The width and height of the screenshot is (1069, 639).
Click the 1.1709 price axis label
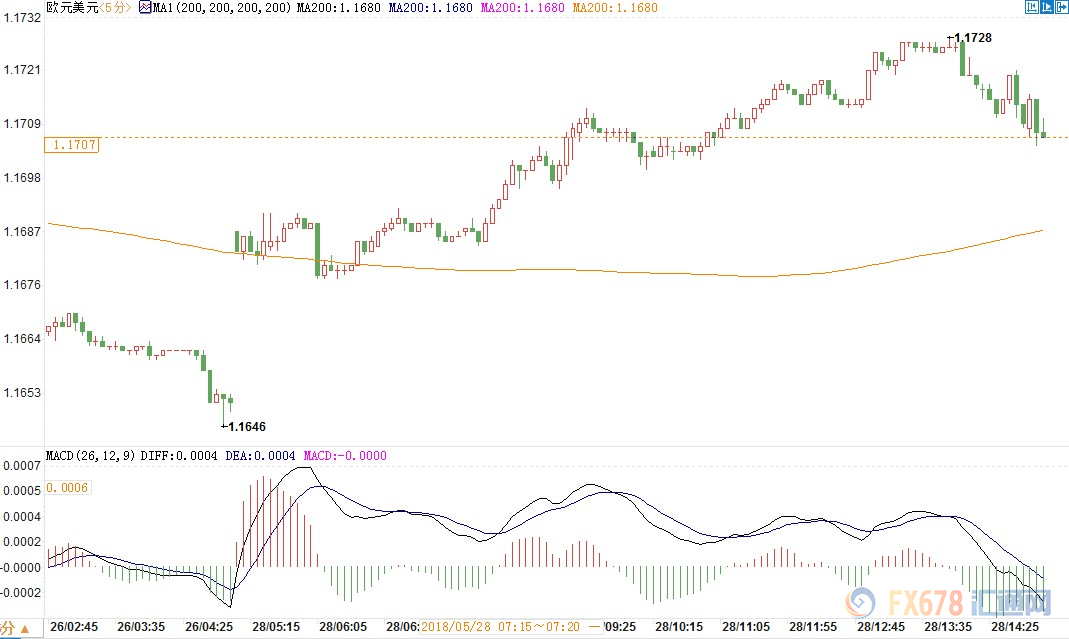(x=22, y=123)
